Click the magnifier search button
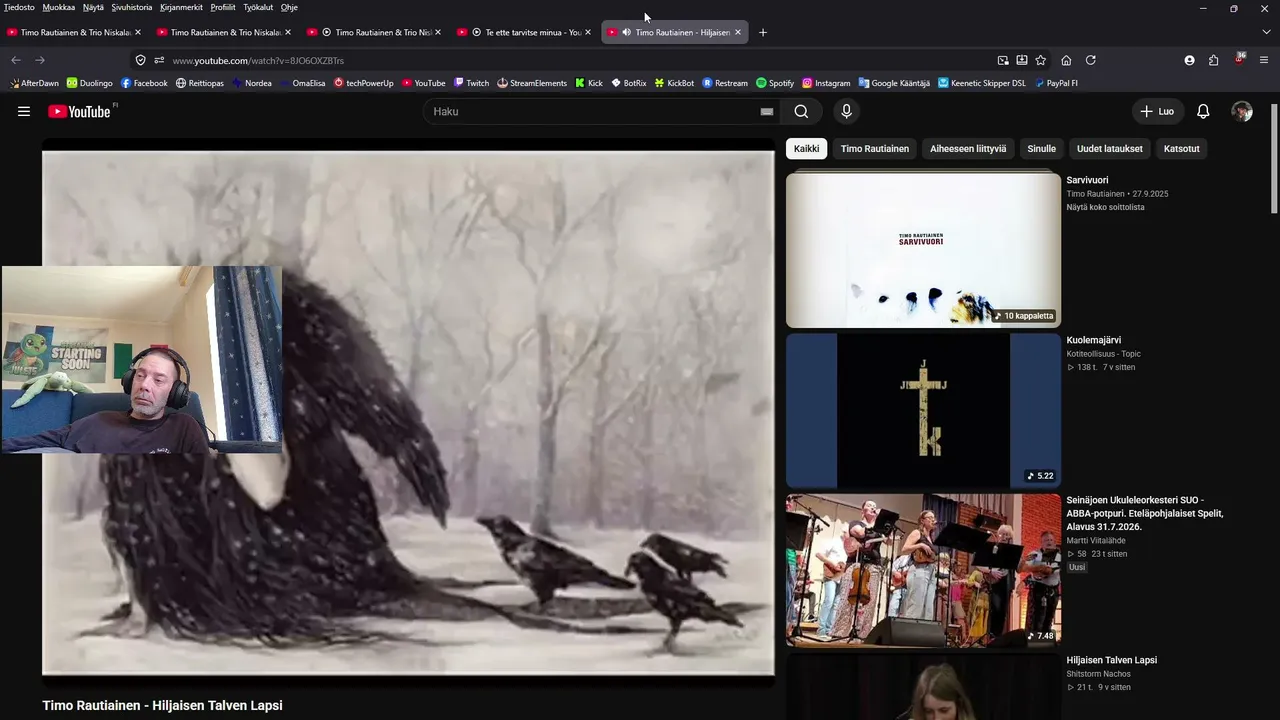 pos(801,112)
